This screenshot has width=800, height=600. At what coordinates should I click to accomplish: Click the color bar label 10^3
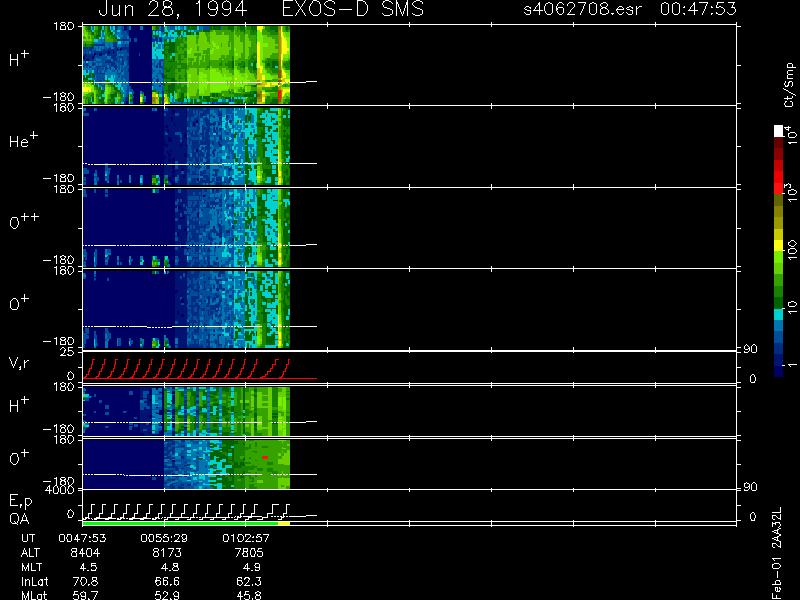(791, 192)
